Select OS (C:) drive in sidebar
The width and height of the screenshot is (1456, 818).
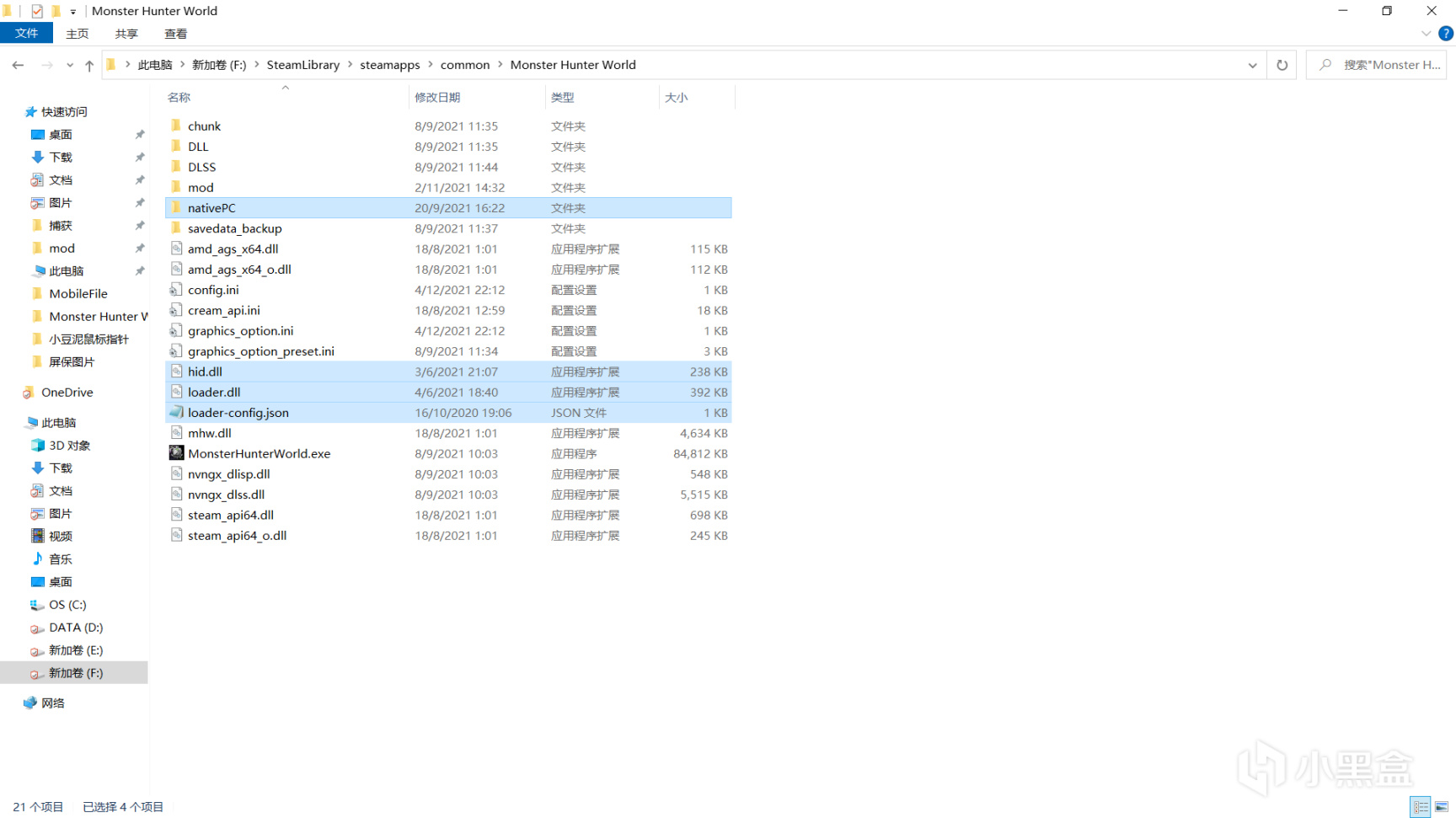[x=67, y=605]
